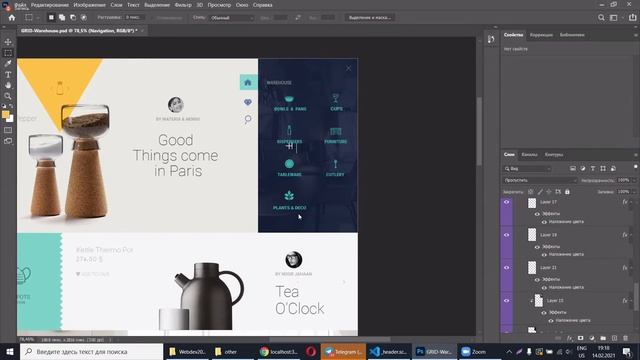Click the Выделение и маска button
Screen dimensions: 640x360
tap(369, 18)
